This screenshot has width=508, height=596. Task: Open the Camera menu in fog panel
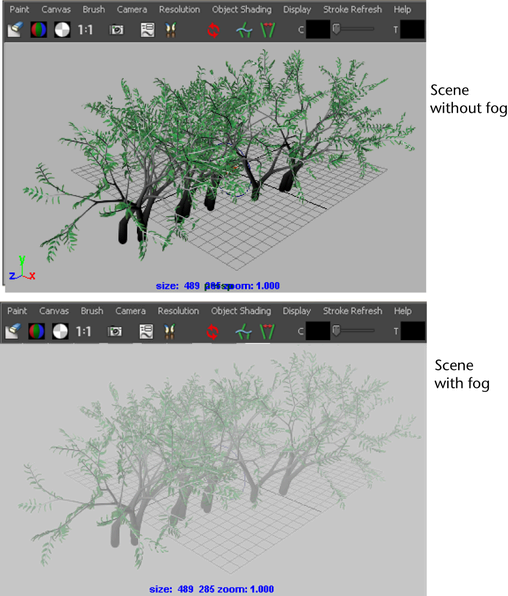point(130,311)
